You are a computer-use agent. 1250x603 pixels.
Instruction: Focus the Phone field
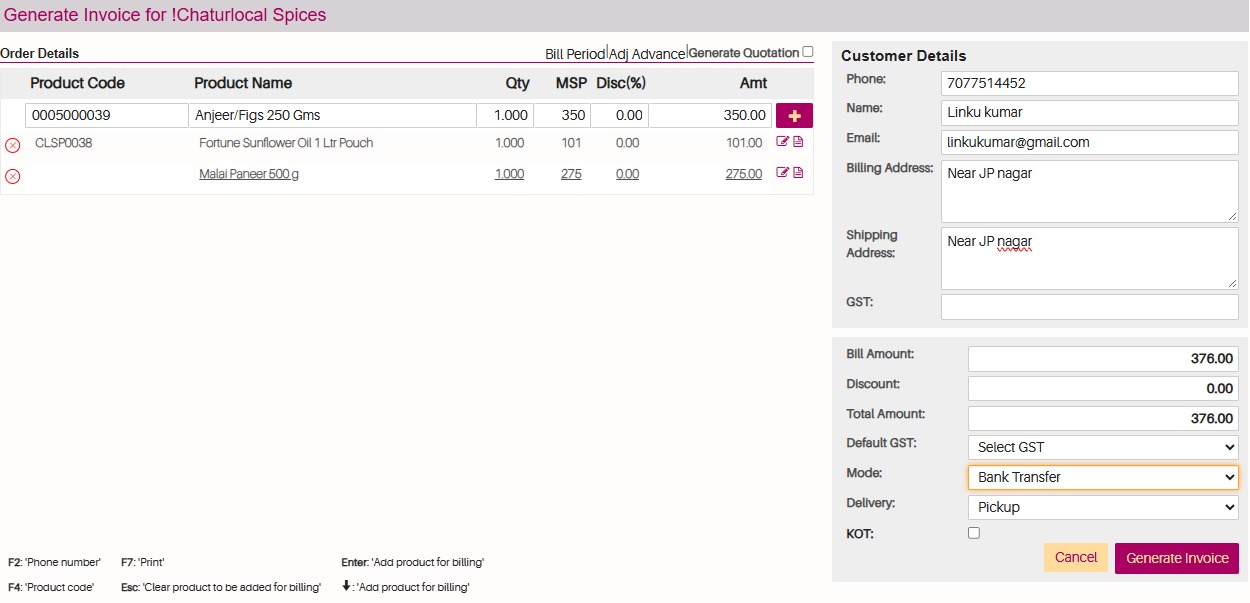pyautogui.click(x=1090, y=83)
